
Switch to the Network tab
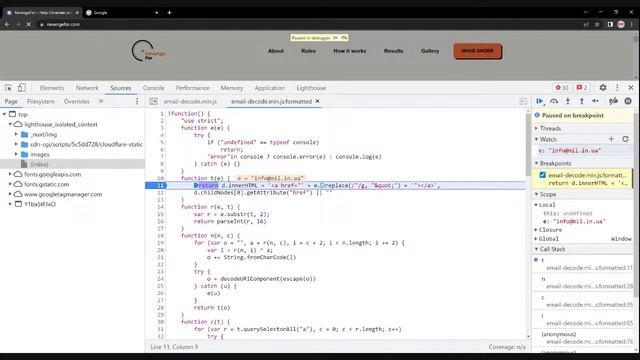[x=87, y=88]
